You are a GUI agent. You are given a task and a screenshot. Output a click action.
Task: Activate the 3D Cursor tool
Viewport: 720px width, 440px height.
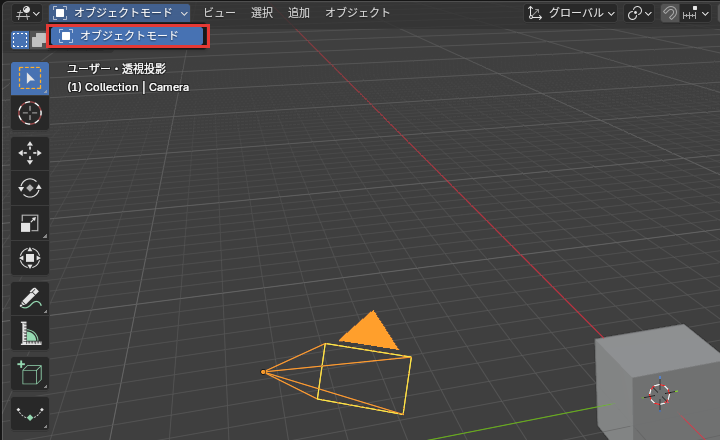click(x=30, y=113)
